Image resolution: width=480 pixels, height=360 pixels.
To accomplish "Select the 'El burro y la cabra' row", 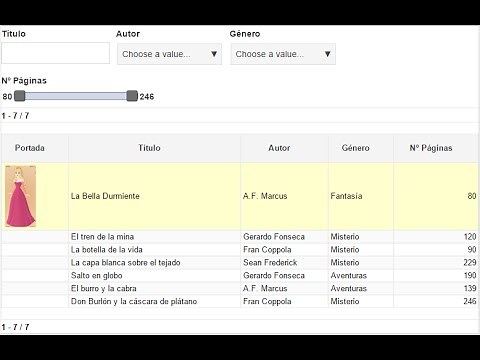I will point(240,289).
